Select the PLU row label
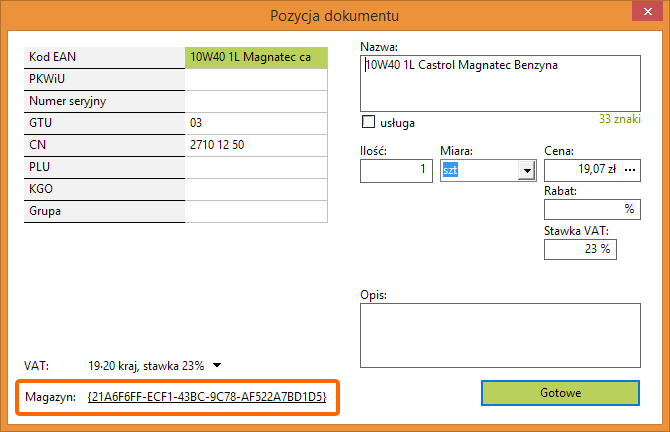 click(104, 168)
